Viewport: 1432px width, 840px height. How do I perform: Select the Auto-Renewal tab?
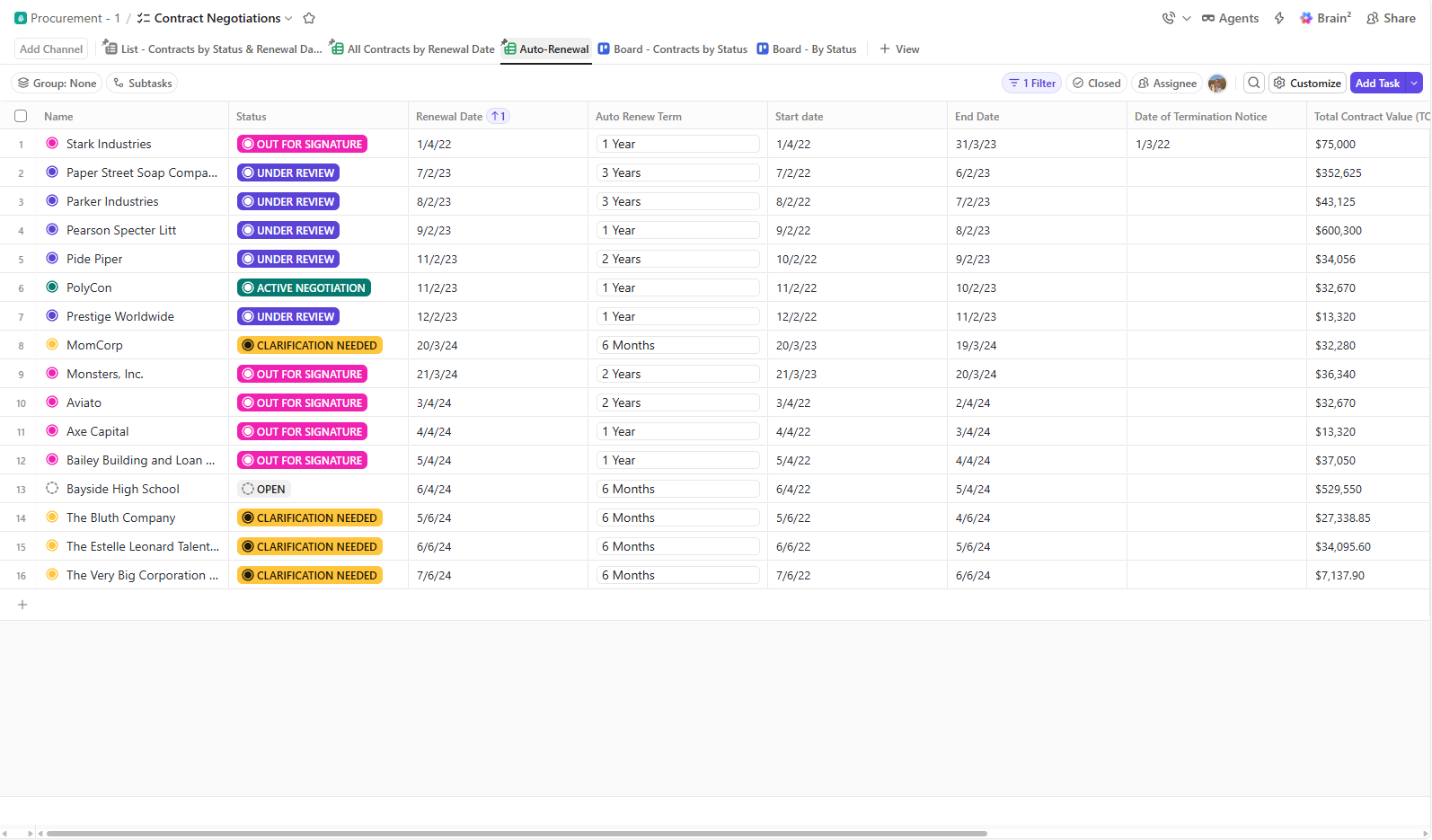[545, 49]
